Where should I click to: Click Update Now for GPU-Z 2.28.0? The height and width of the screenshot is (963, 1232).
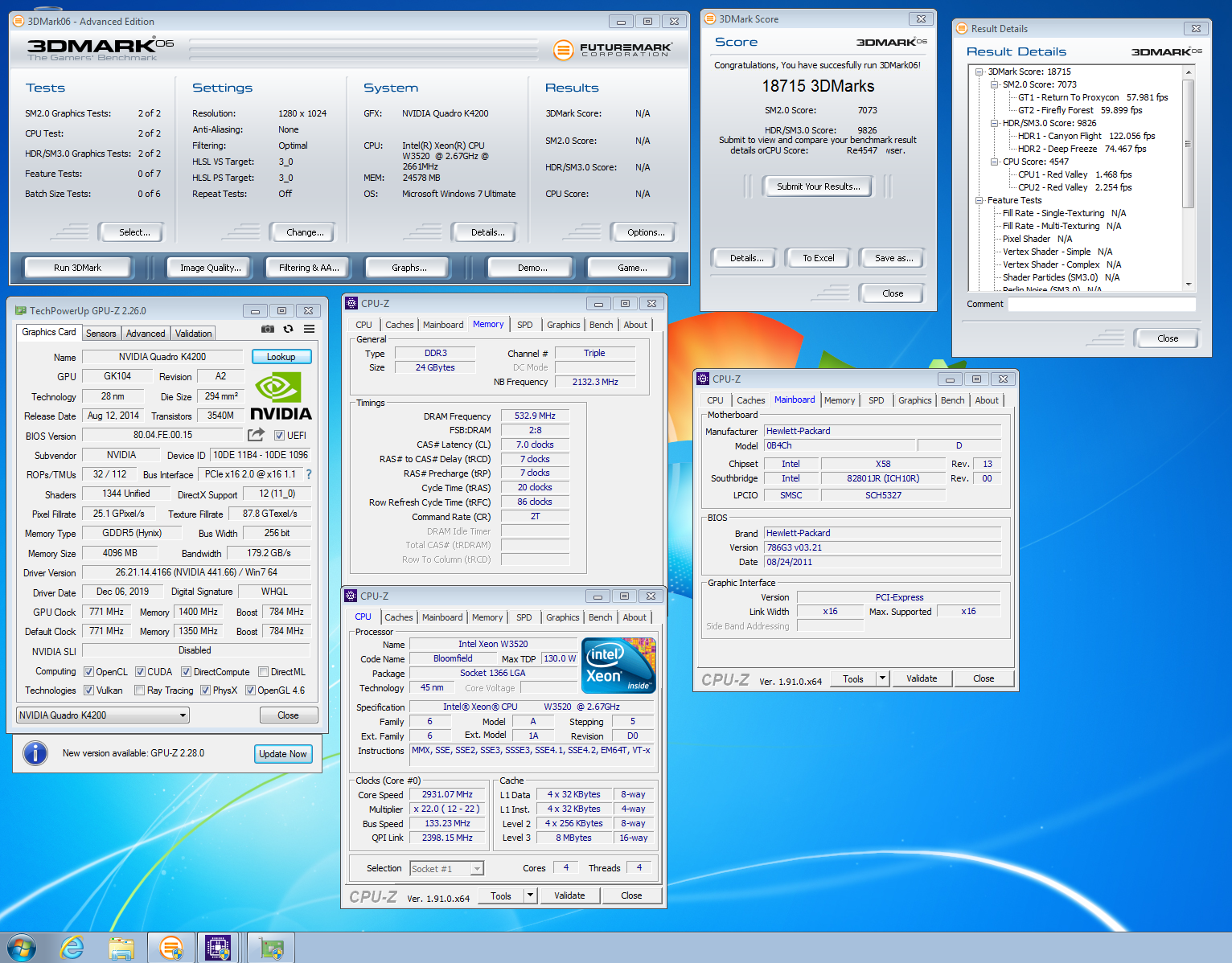click(x=283, y=754)
